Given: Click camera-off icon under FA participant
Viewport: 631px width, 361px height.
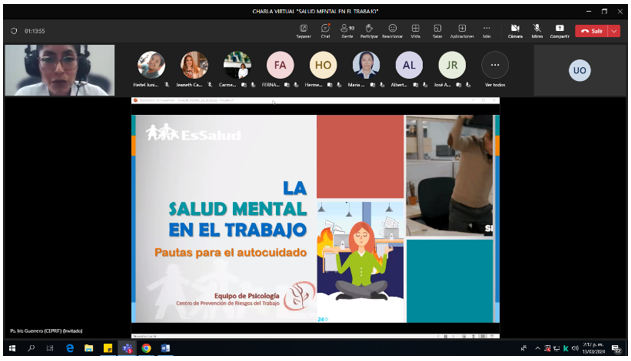Looking at the screenshot, I should coord(287,85).
